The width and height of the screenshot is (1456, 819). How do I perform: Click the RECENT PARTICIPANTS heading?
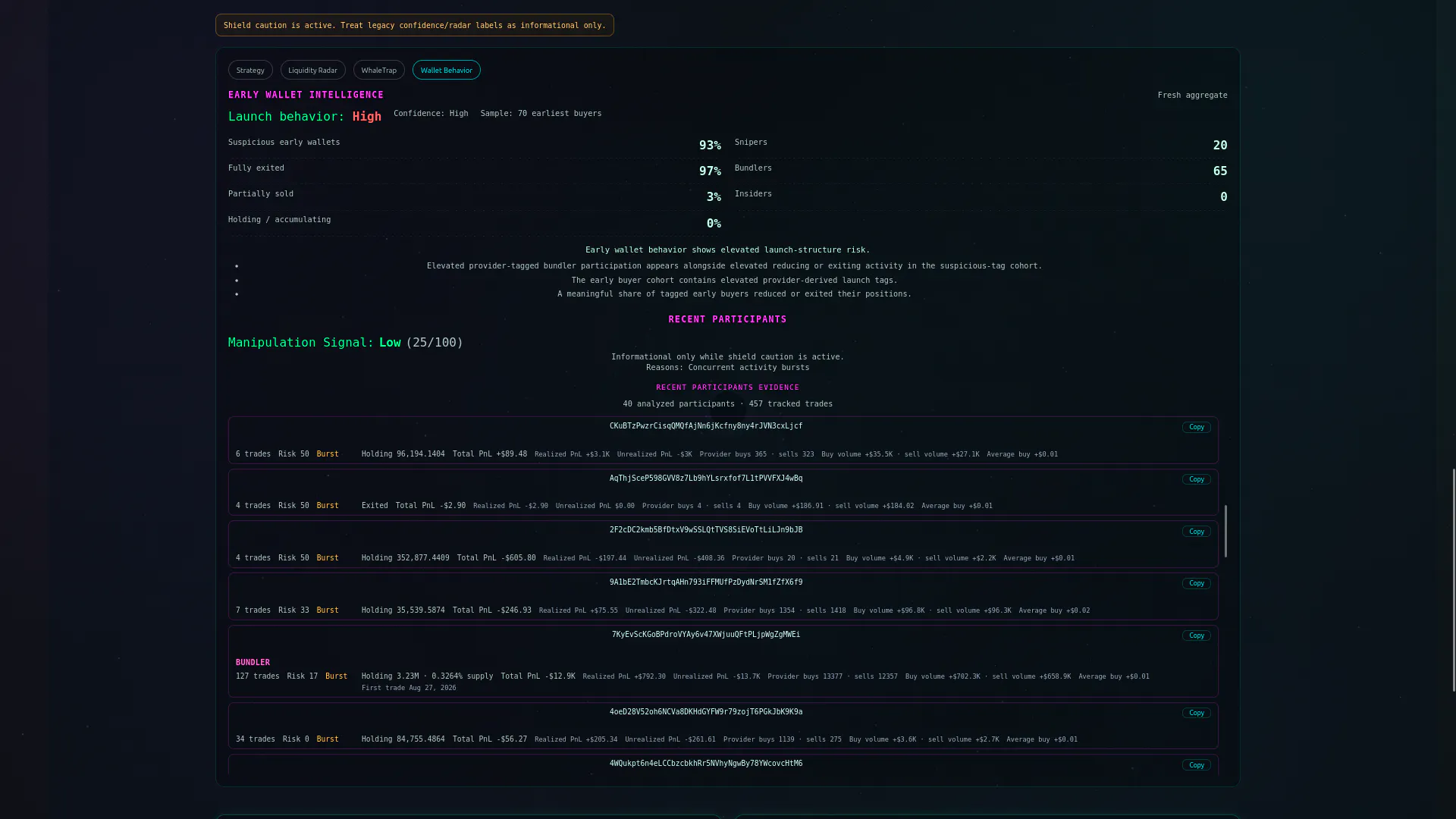click(727, 319)
